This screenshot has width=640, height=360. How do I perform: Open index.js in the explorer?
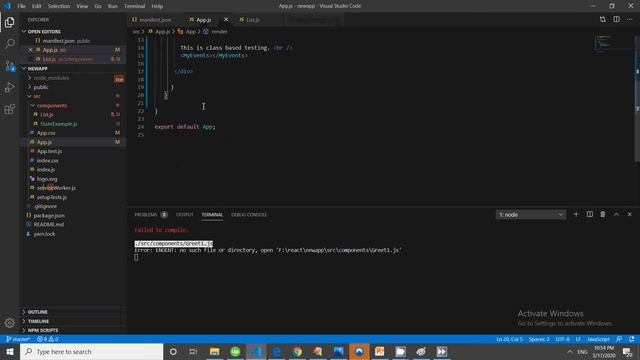[x=46, y=169]
